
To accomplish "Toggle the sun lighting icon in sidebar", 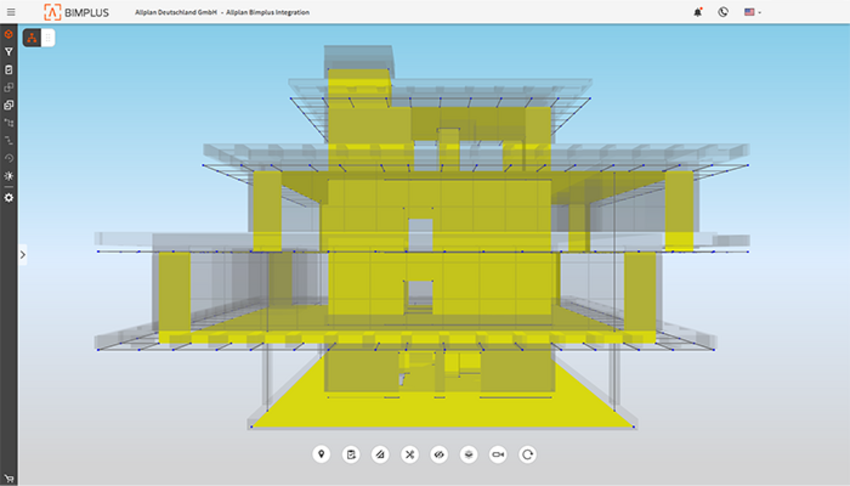I will click(x=9, y=176).
